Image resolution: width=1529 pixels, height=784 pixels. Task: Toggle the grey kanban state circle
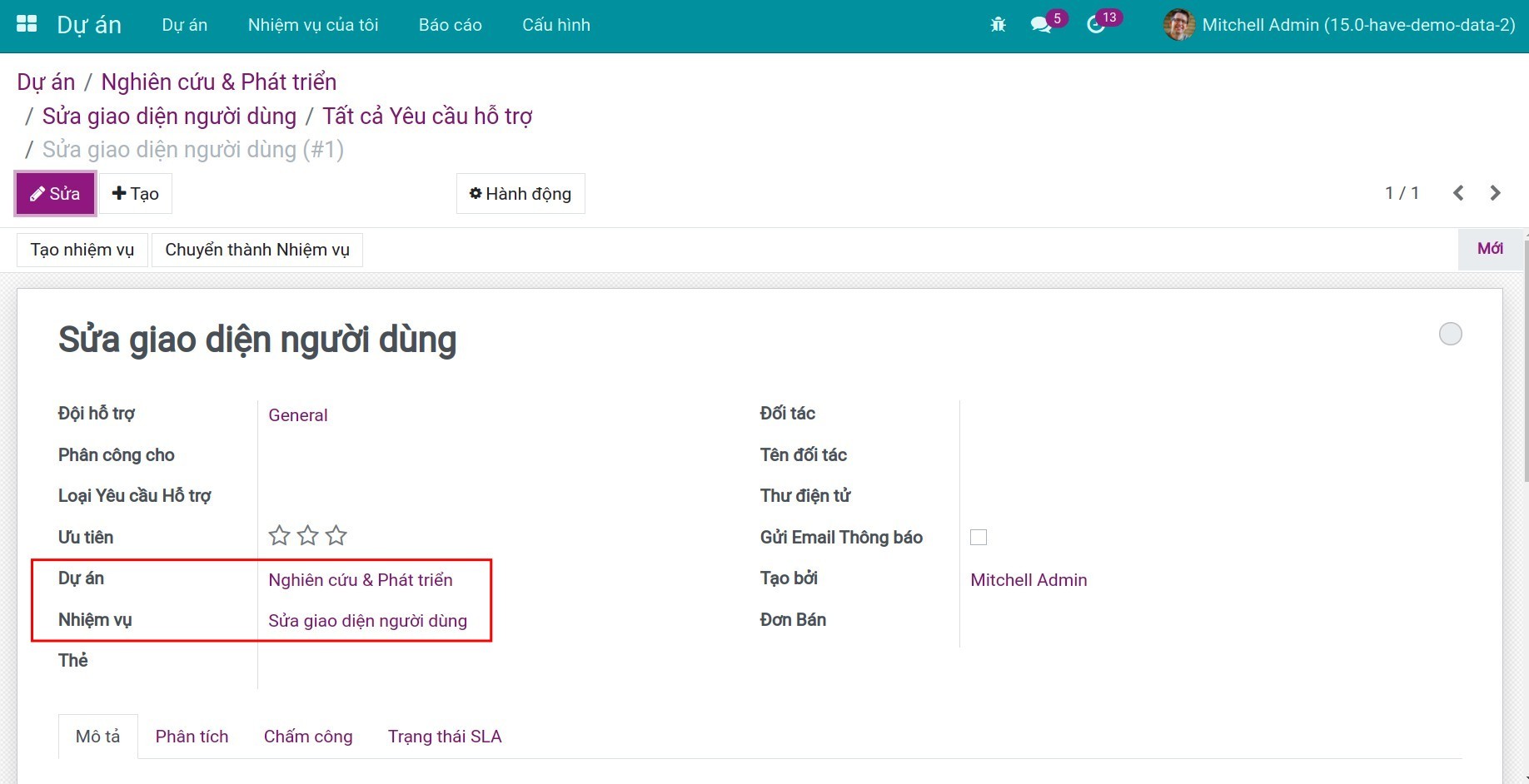point(1450,334)
